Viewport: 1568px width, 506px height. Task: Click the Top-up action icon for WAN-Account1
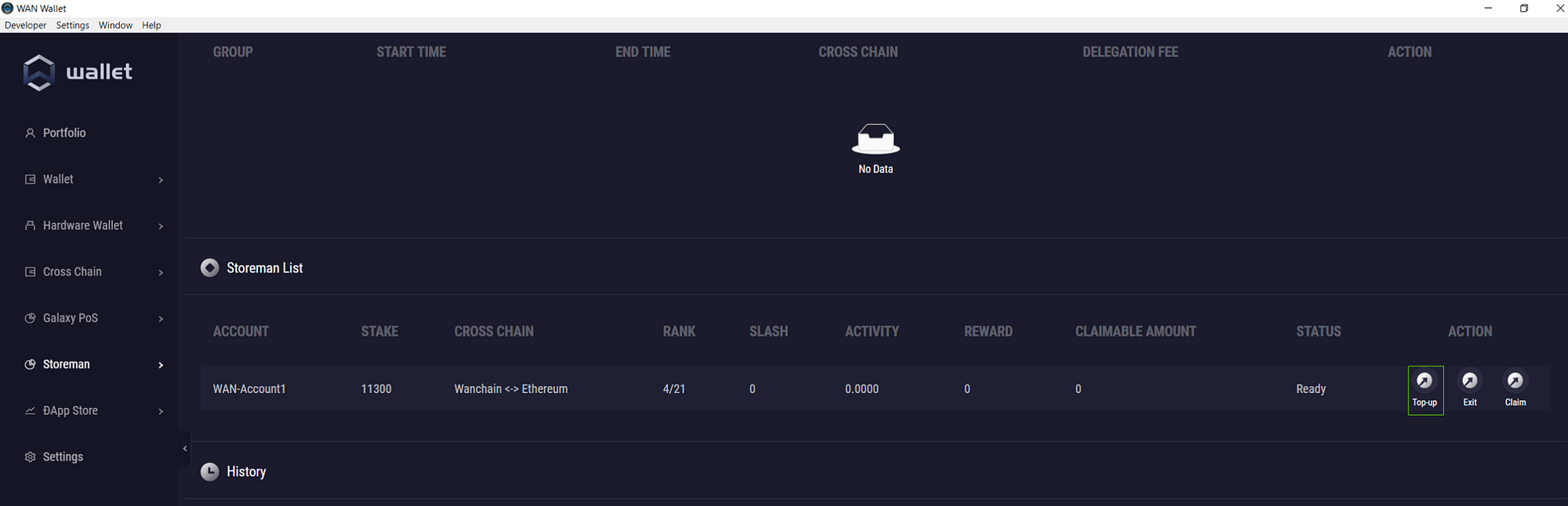tap(1425, 380)
